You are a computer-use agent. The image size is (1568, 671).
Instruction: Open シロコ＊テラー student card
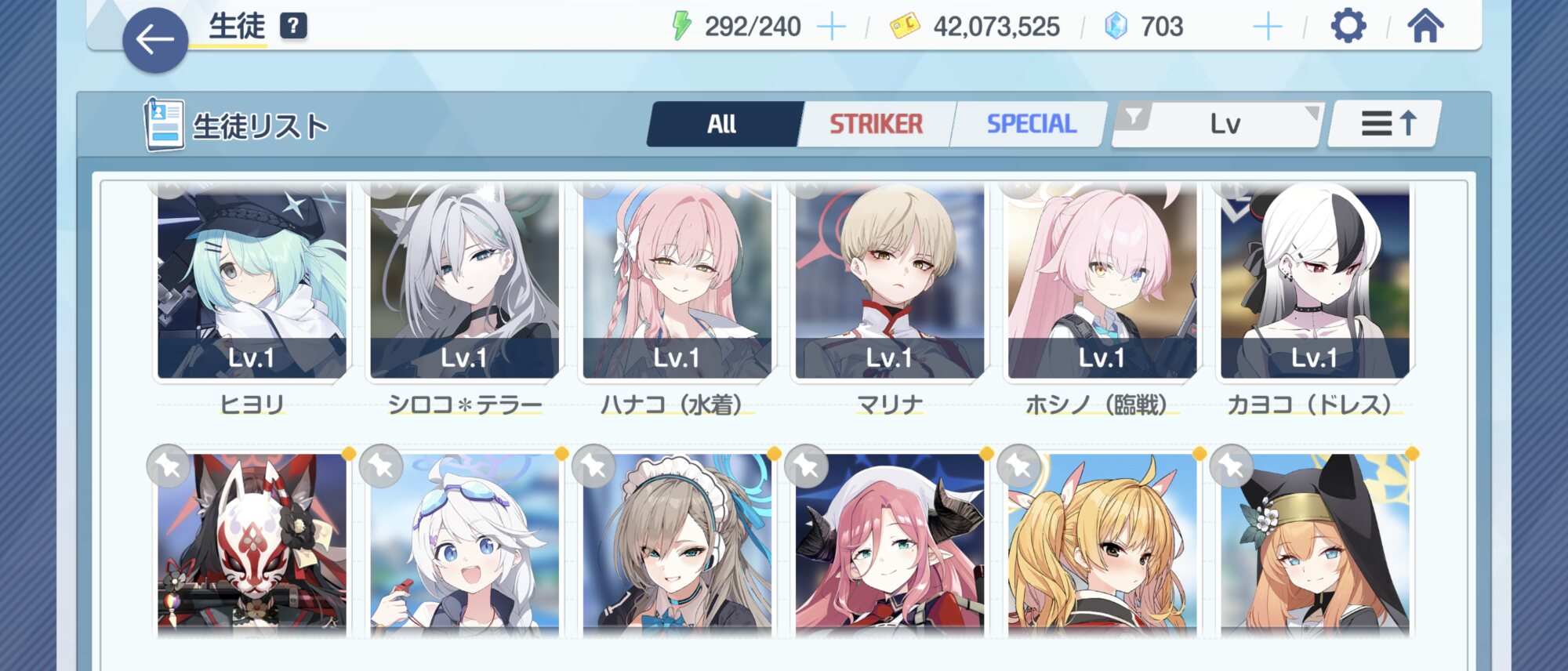pyautogui.click(x=464, y=281)
